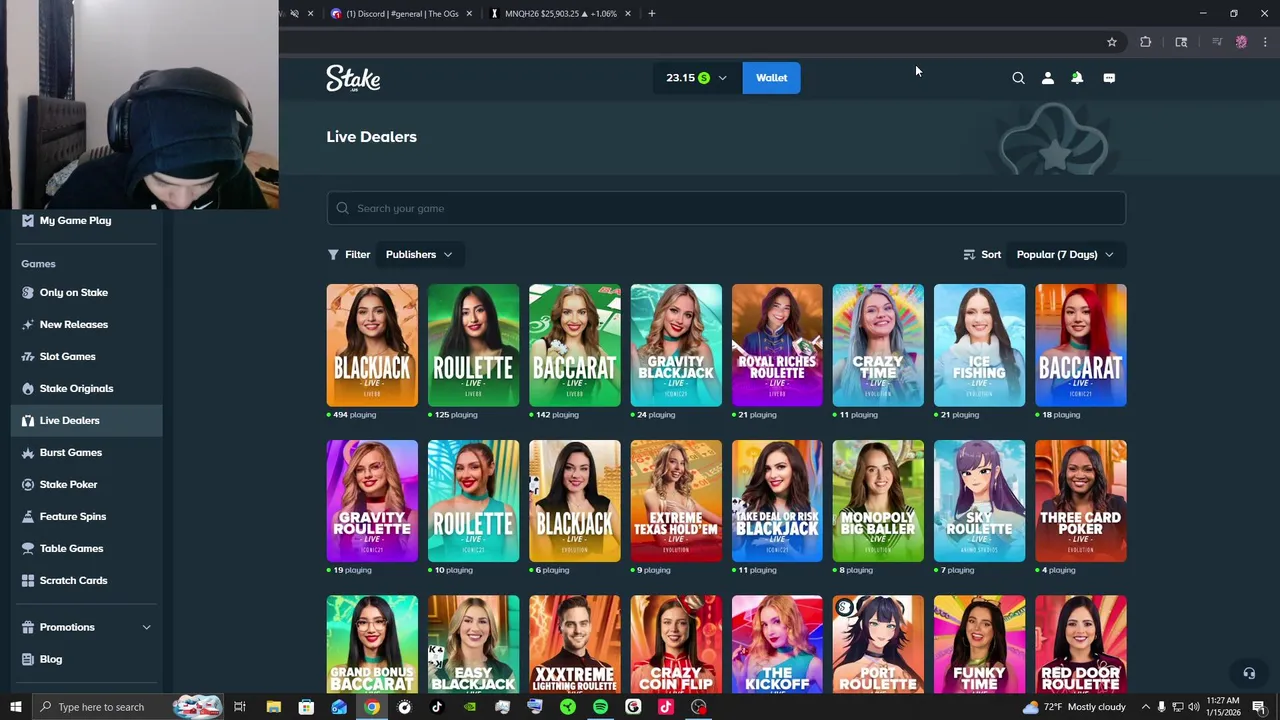Open Stake Poker in the sidebar
The height and width of the screenshot is (720, 1280).
(x=68, y=484)
